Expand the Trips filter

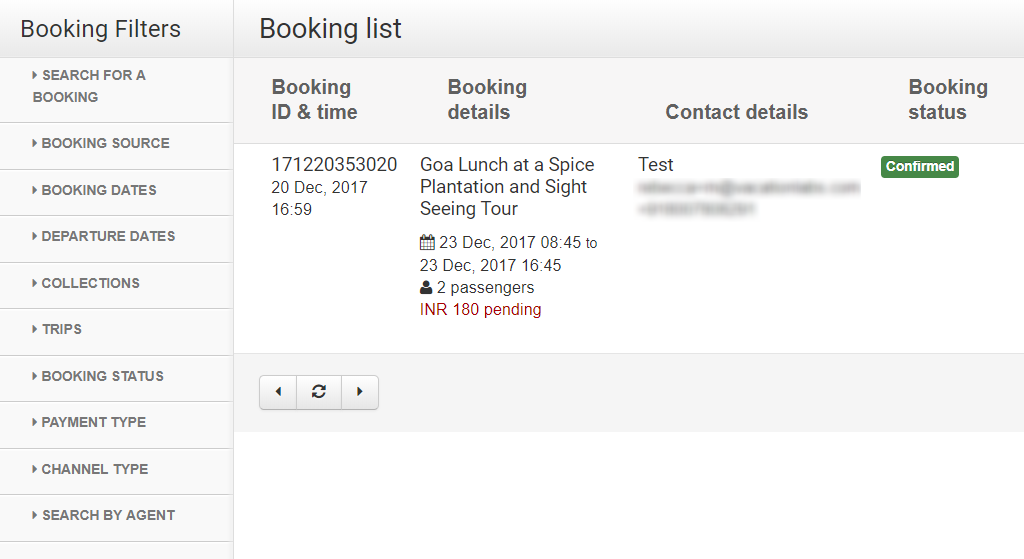coord(61,329)
